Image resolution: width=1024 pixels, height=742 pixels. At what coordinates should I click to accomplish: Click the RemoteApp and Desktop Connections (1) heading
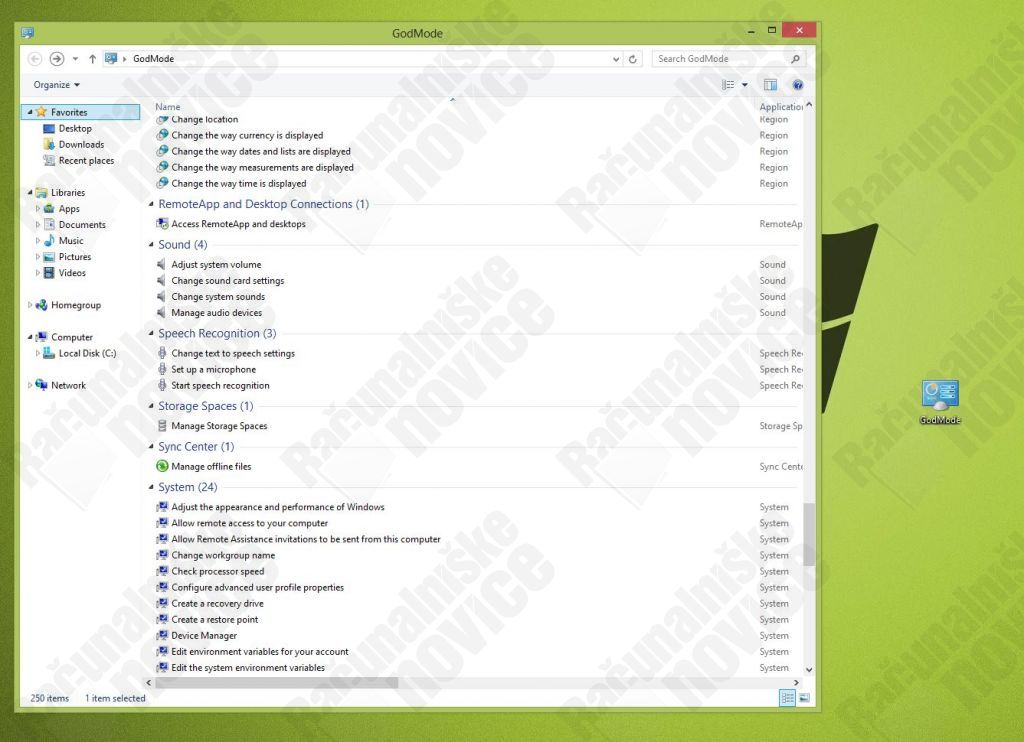(263, 204)
